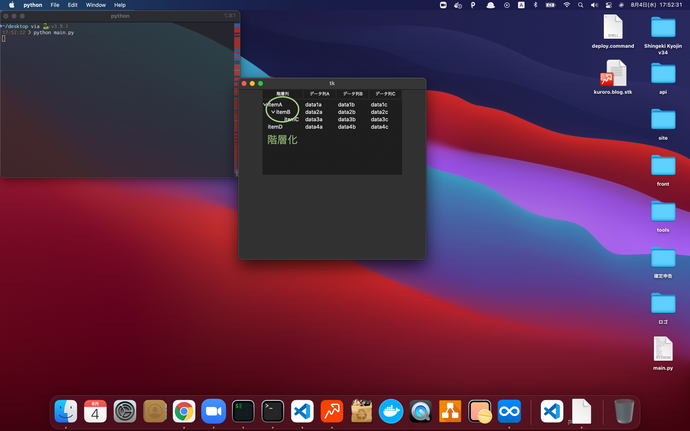Open the blank document in the dock
This screenshot has width=690, height=431.
[x=581, y=411]
